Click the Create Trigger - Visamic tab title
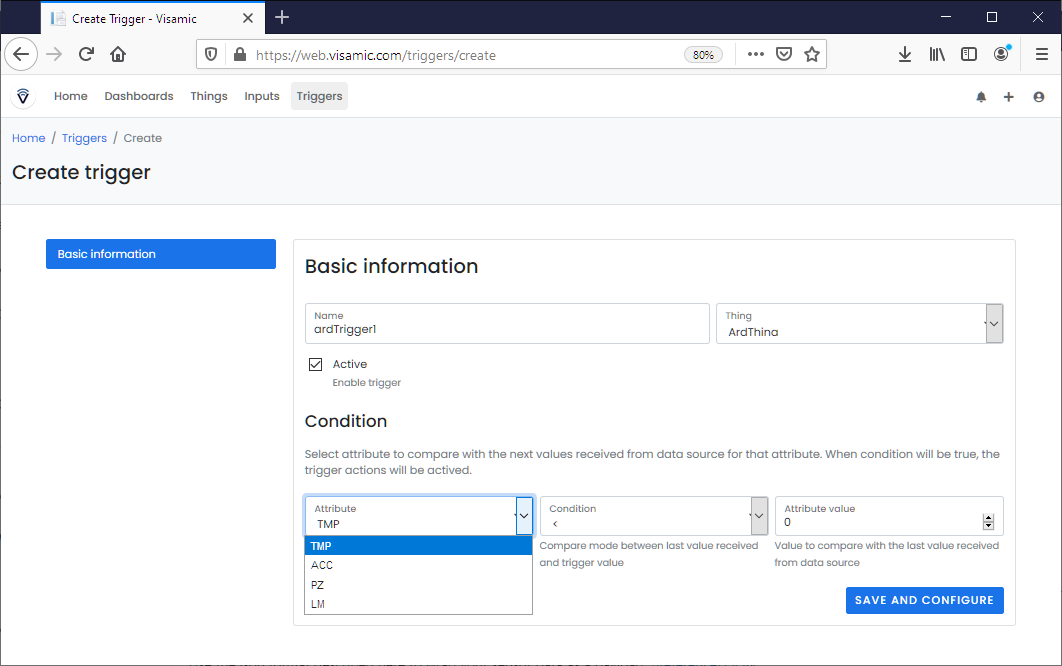The height and width of the screenshot is (666, 1062). (x=134, y=19)
